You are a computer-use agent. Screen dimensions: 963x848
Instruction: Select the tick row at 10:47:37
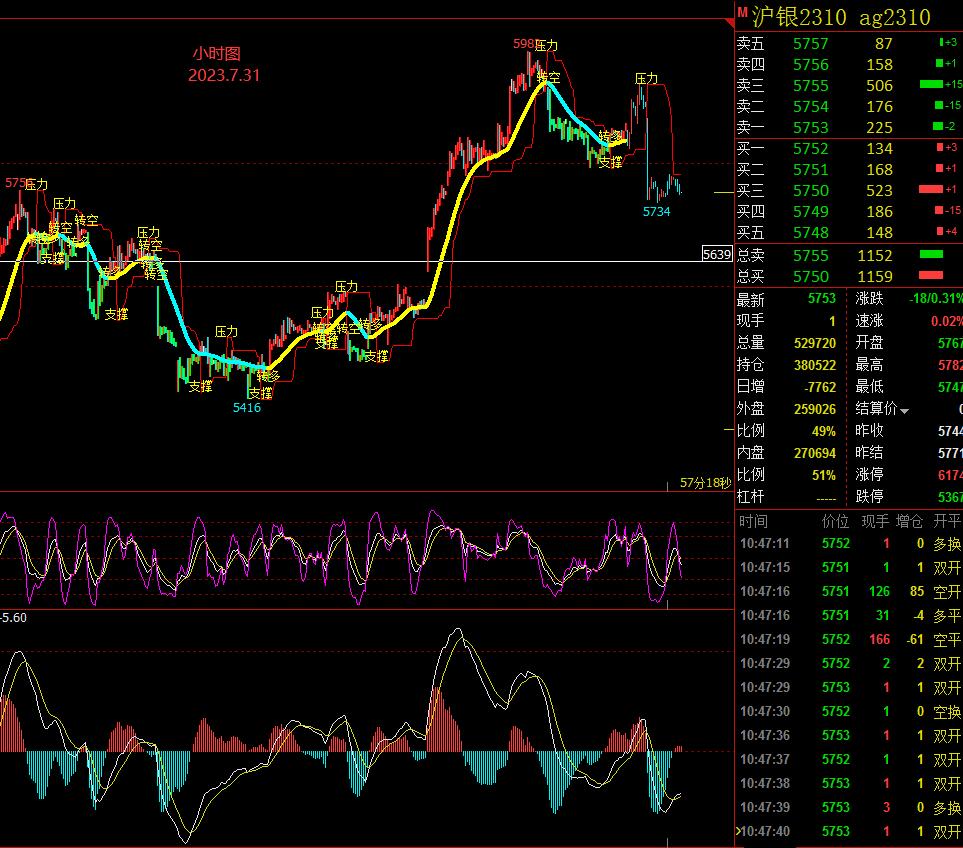pos(849,759)
